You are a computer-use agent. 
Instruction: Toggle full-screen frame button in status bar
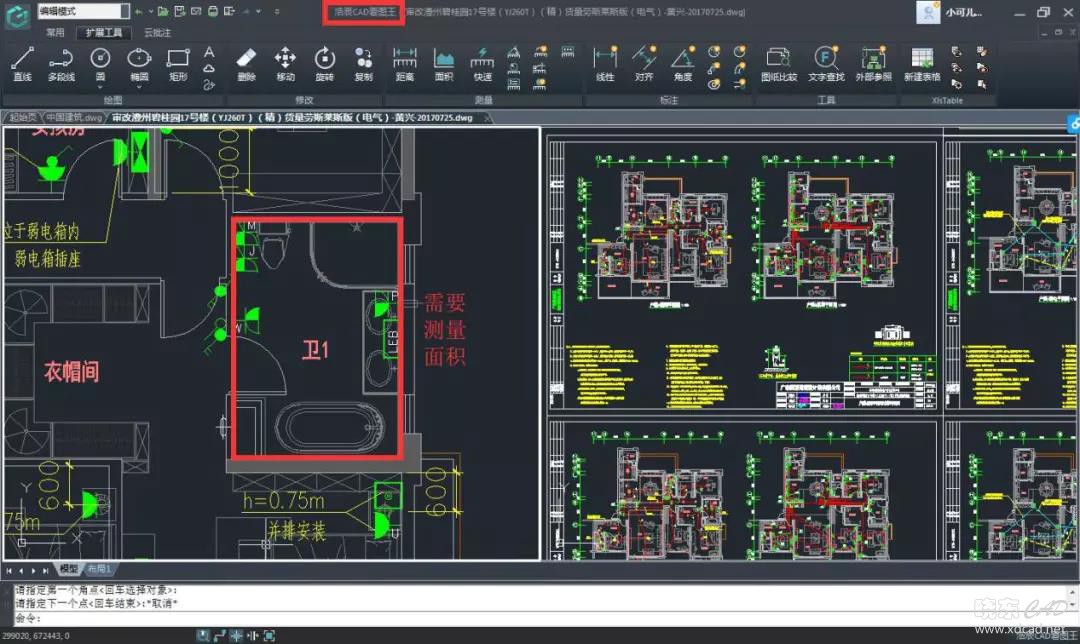[x=269, y=635]
